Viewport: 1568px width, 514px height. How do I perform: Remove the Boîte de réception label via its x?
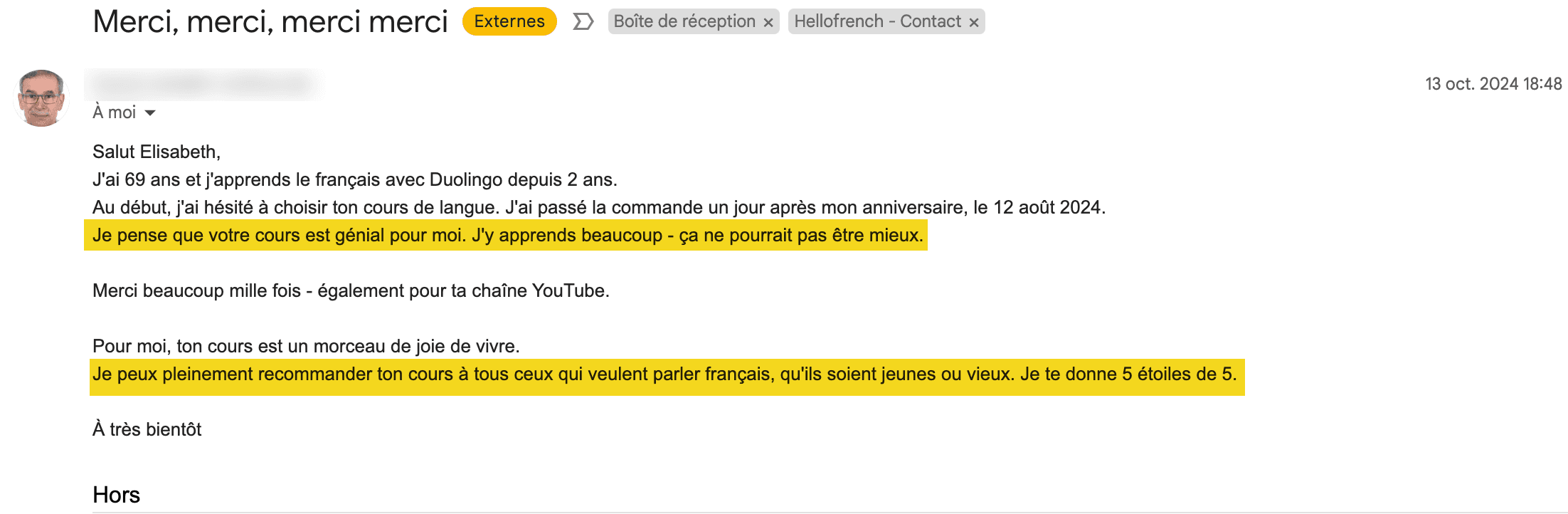768,22
